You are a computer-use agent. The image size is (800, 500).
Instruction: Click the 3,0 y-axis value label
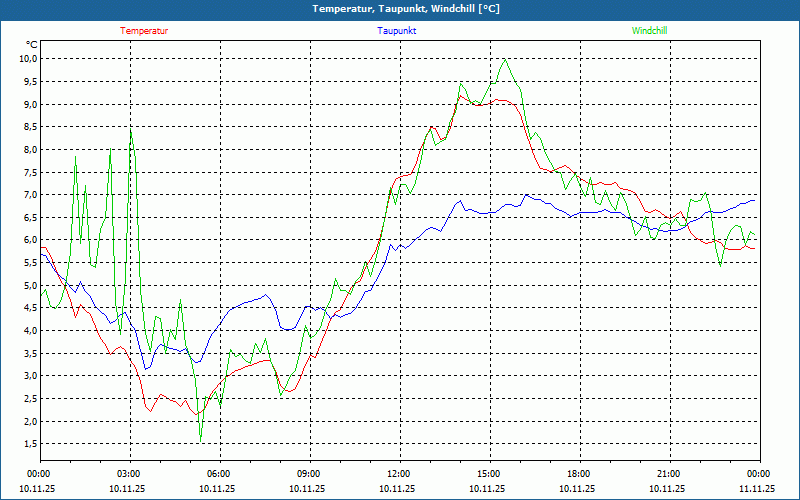point(30,376)
